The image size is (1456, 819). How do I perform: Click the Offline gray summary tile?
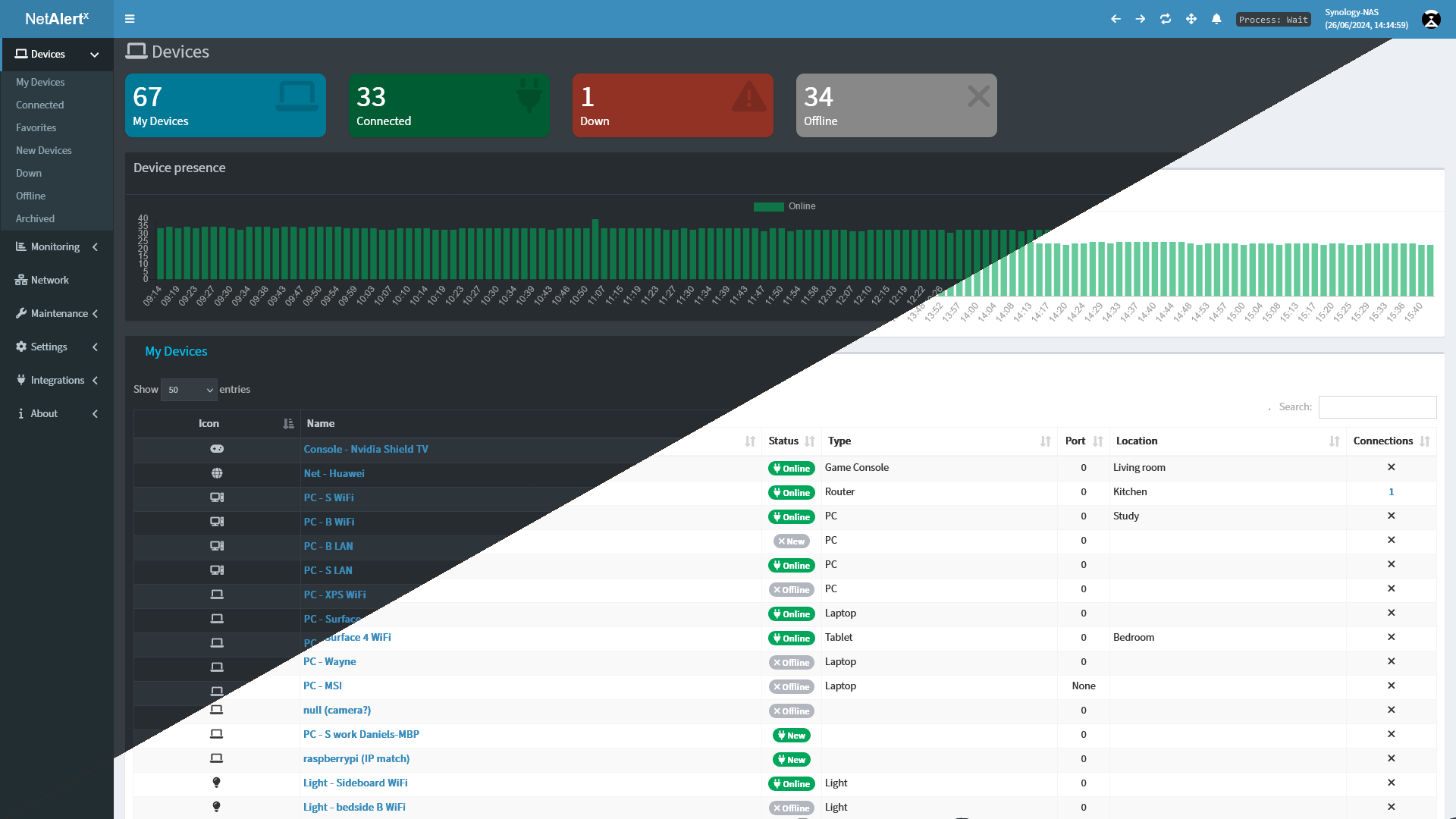[896, 105]
